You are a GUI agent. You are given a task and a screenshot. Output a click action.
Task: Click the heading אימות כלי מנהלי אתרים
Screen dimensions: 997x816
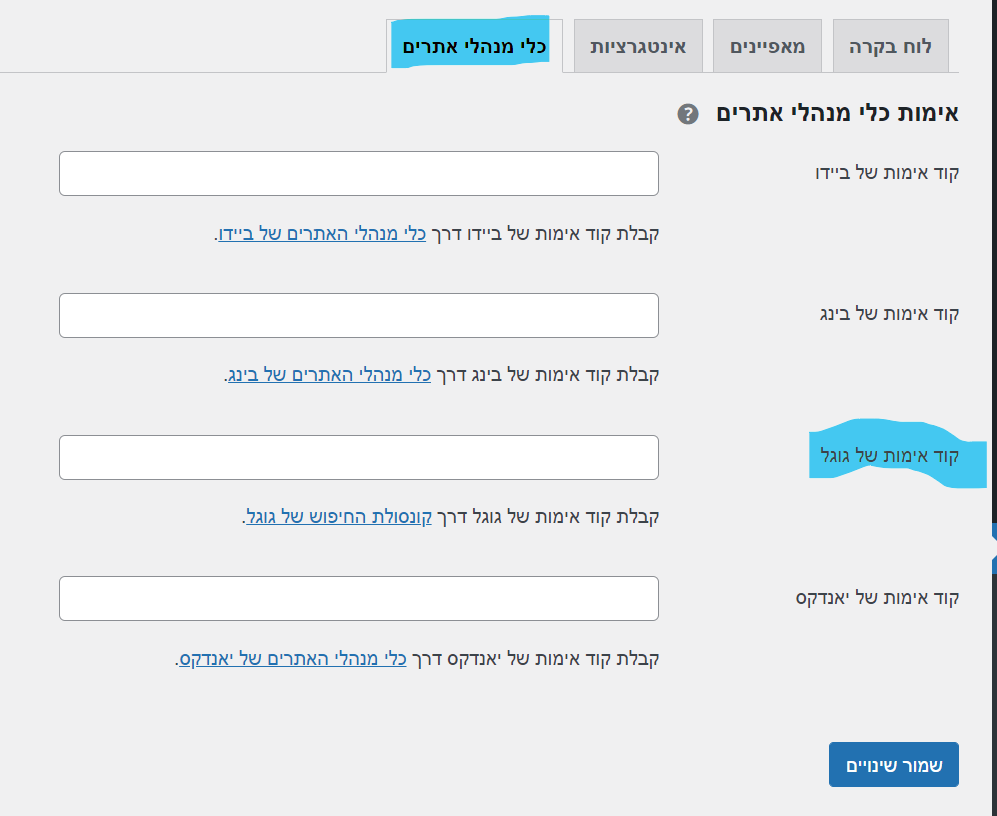[x=837, y=113]
